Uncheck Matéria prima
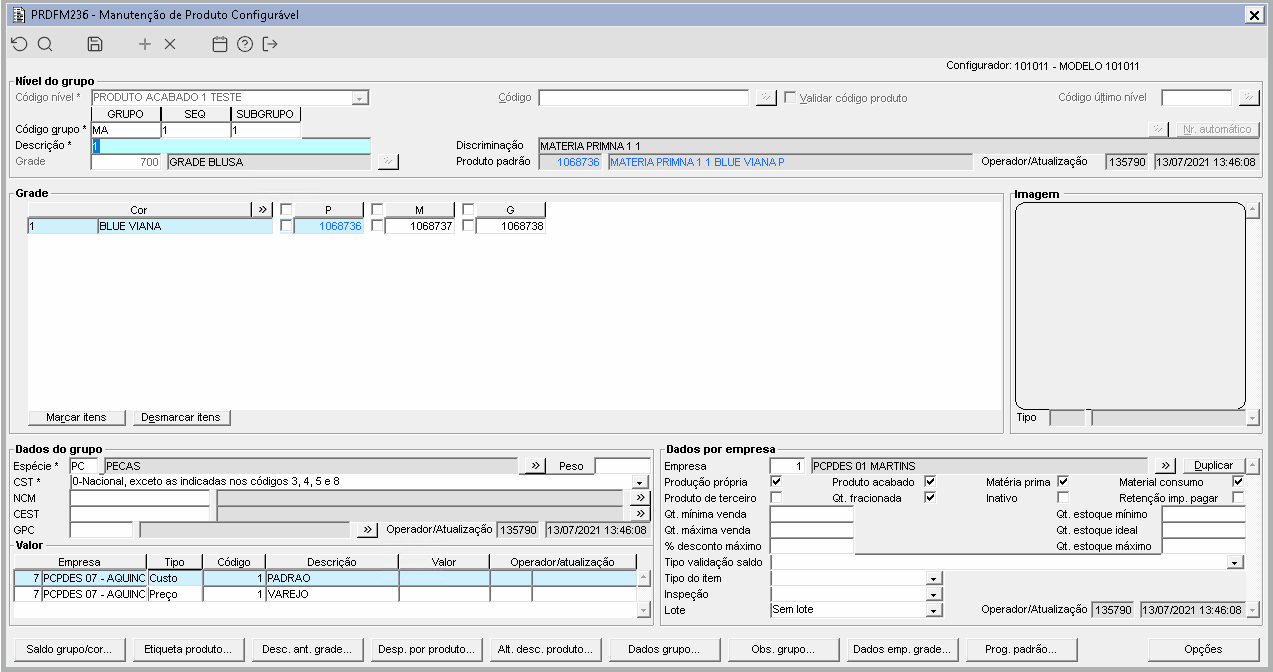The height and width of the screenshot is (672, 1273). pyautogui.click(x=1063, y=482)
